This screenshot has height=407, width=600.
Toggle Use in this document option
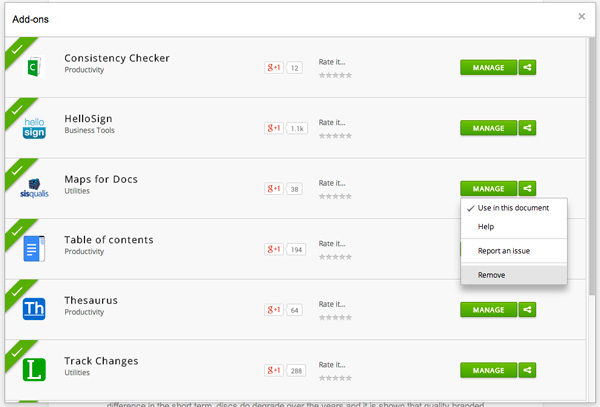click(514, 208)
